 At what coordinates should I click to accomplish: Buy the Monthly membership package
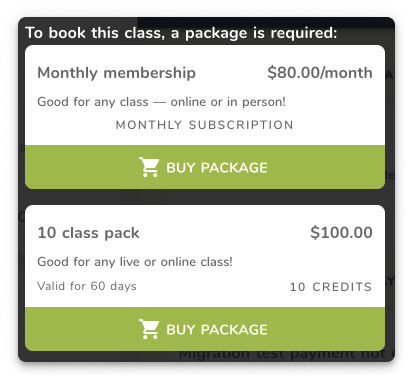pyautogui.click(x=205, y=167)
